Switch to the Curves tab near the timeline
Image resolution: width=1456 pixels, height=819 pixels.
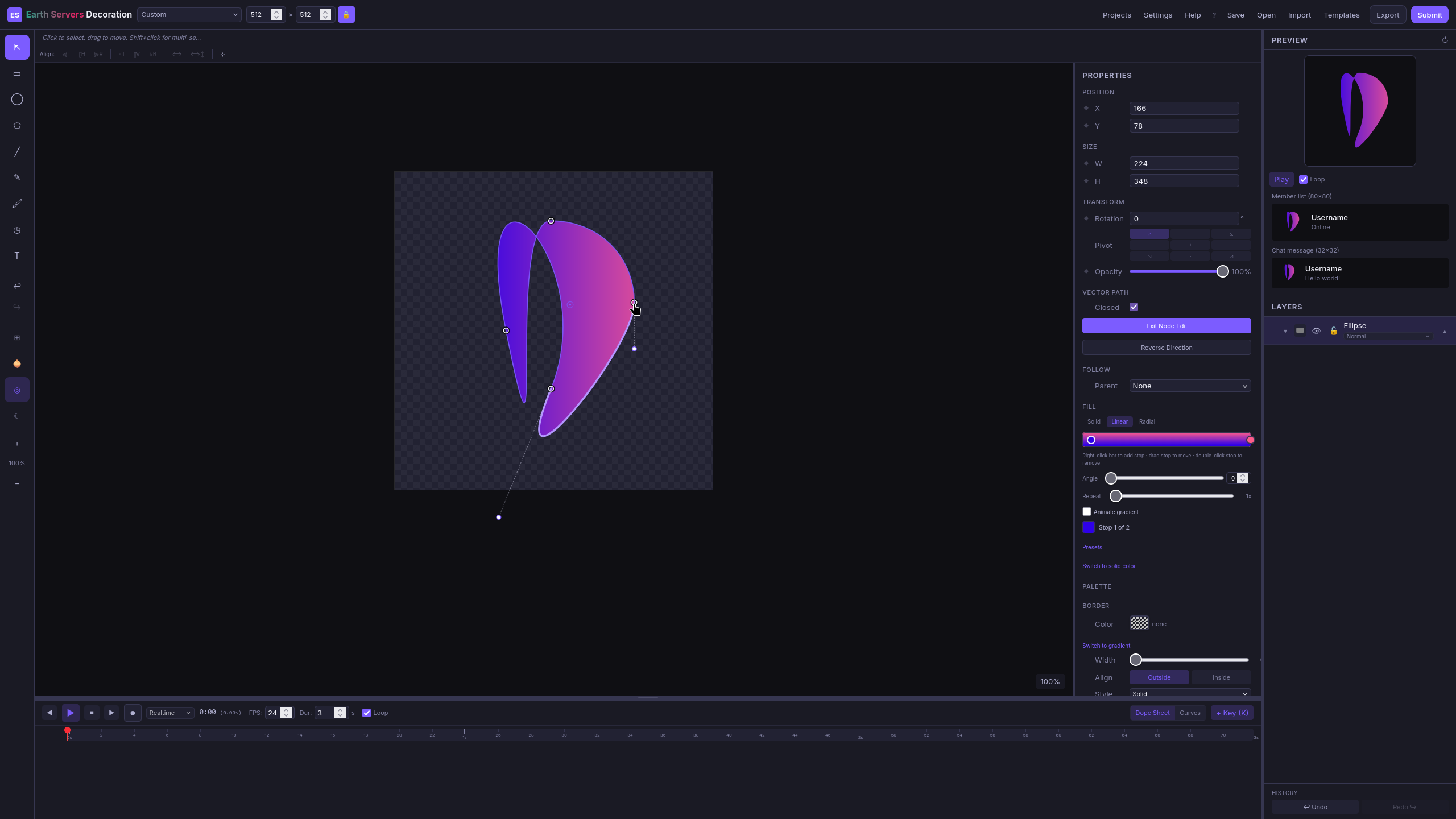pos(1190,713)
